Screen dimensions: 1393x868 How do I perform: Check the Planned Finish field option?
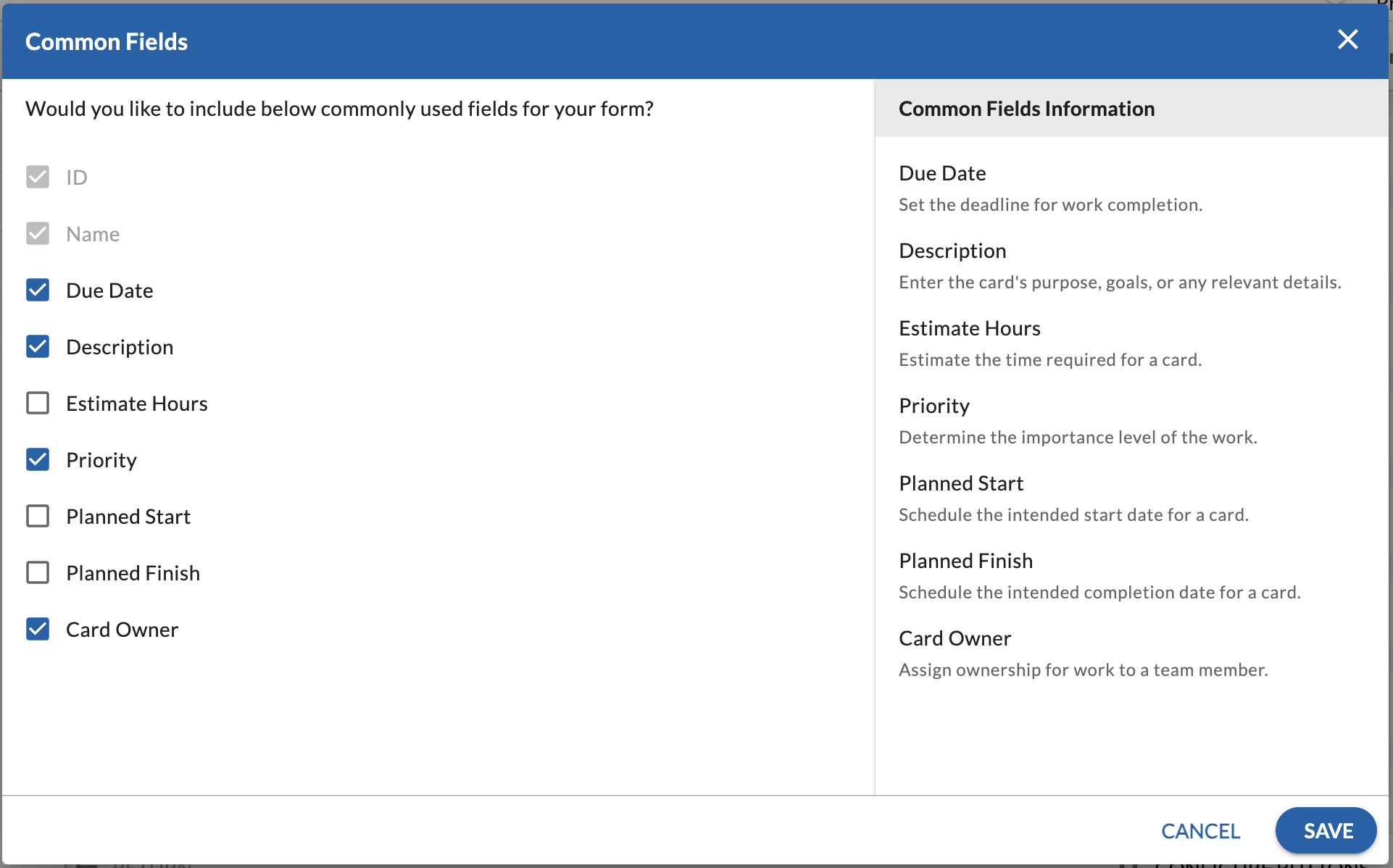pyautogui.click(x=38, y=572)
